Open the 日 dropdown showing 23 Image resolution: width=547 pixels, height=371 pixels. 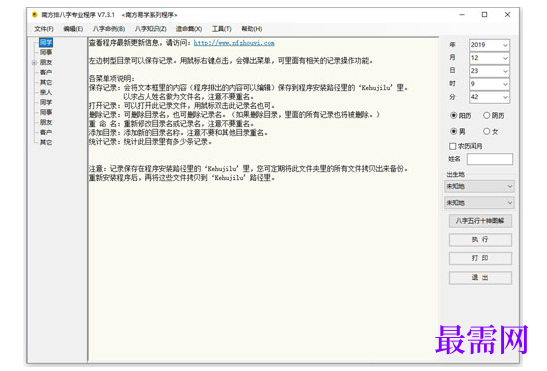click(489, 71)
